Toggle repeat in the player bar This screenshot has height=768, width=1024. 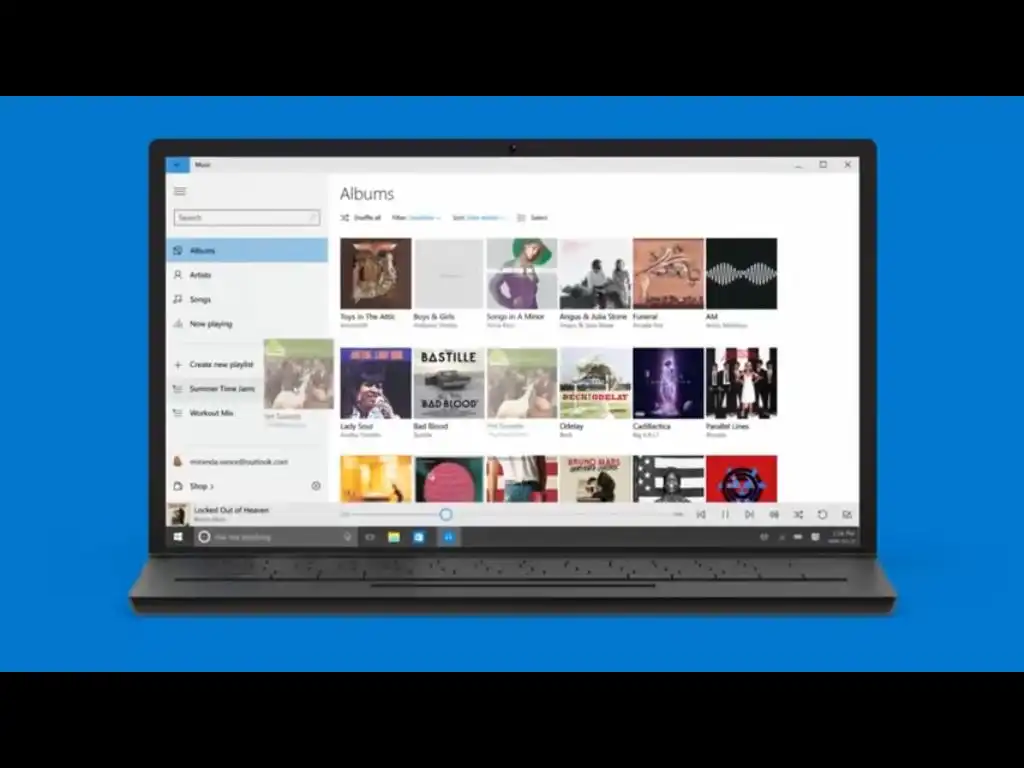click(x=822, y=515)
